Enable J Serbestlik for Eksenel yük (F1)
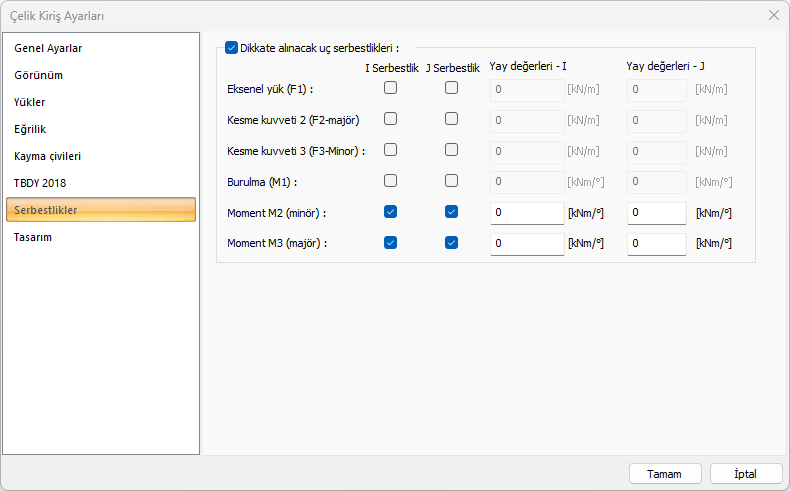The height and width of the screenshot is (491, 790). (x=452, y=88)
